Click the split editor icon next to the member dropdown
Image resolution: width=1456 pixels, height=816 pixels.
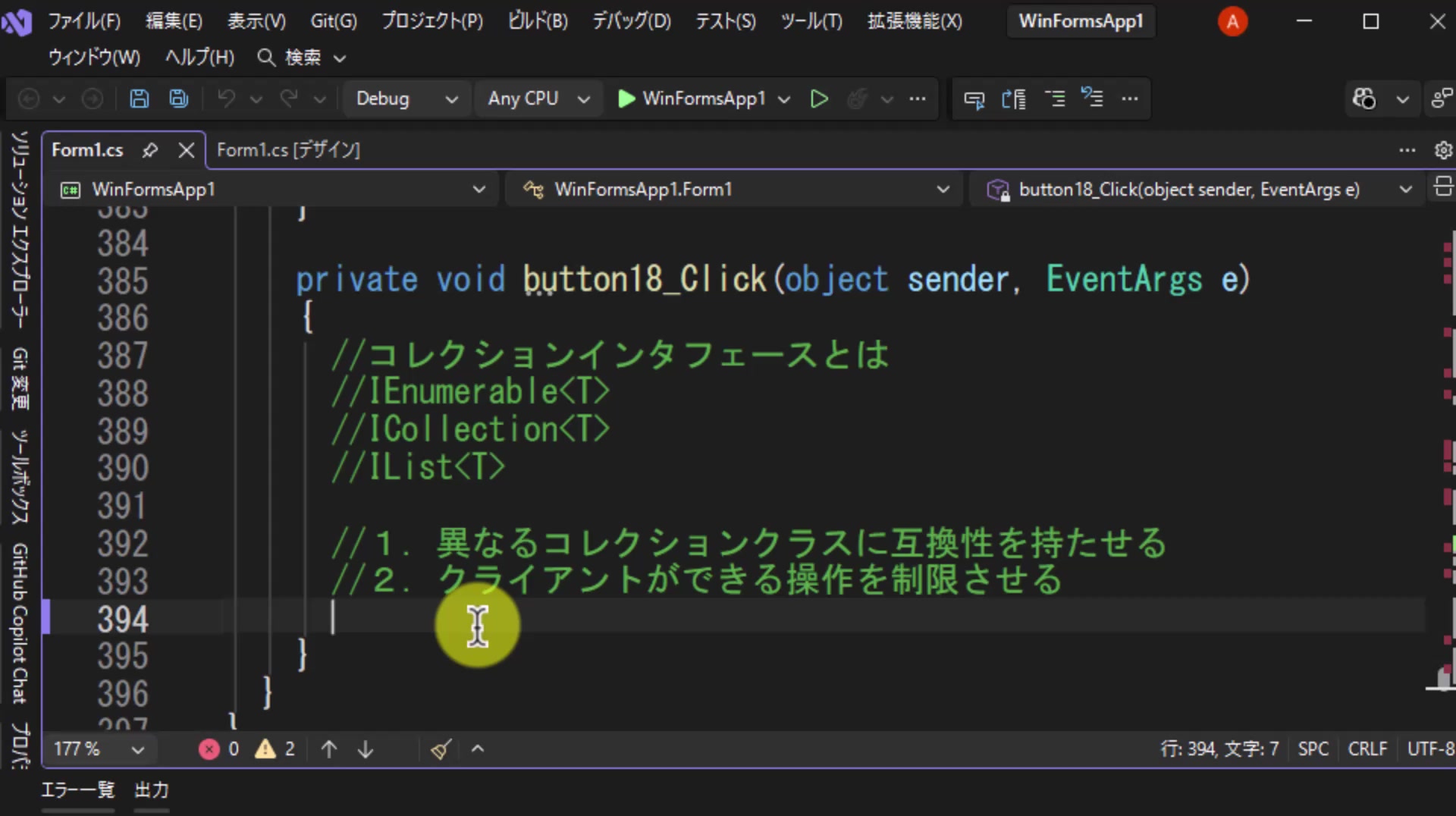(x=1443, y=187)
